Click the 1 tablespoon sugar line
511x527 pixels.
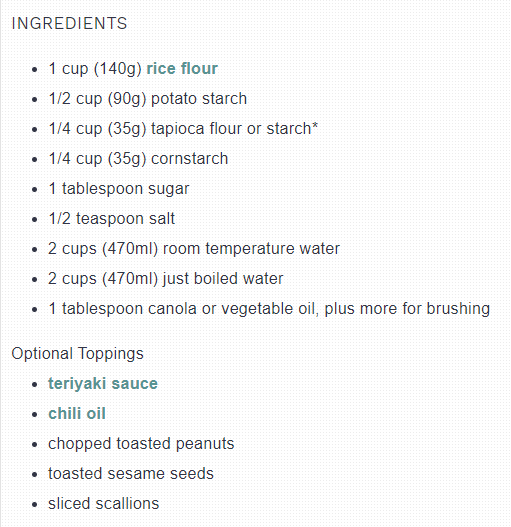coord(119,189)
